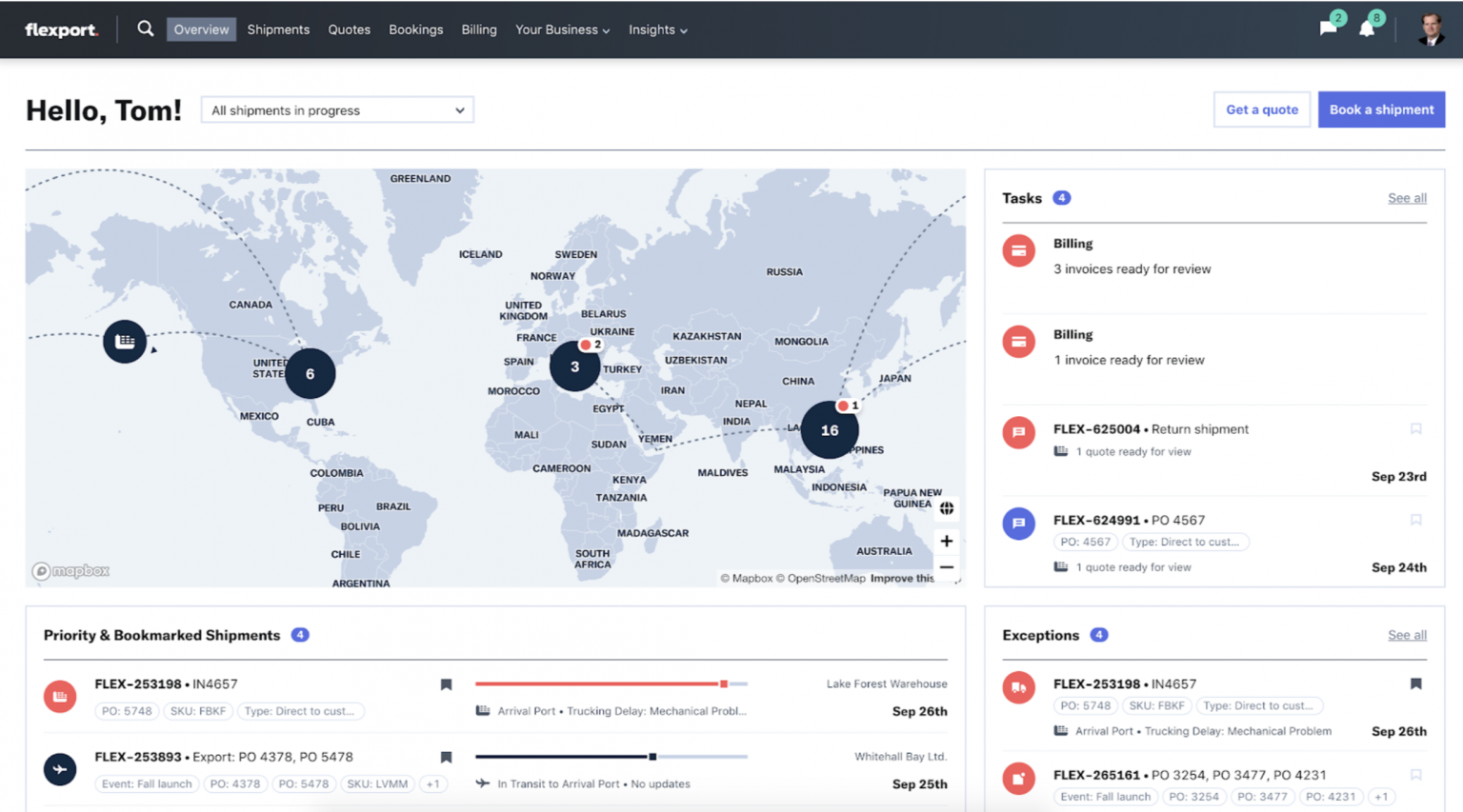Open See all under Exceptions
This screenshot has width=1463, height=812.
(1407, 634)
